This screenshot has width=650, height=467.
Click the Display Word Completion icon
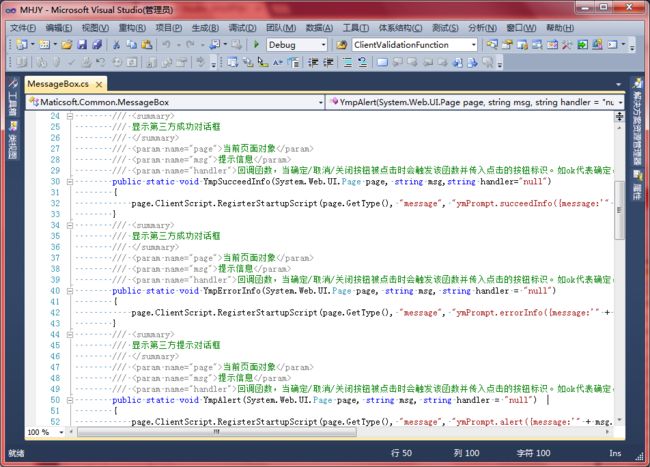point(278,62)
